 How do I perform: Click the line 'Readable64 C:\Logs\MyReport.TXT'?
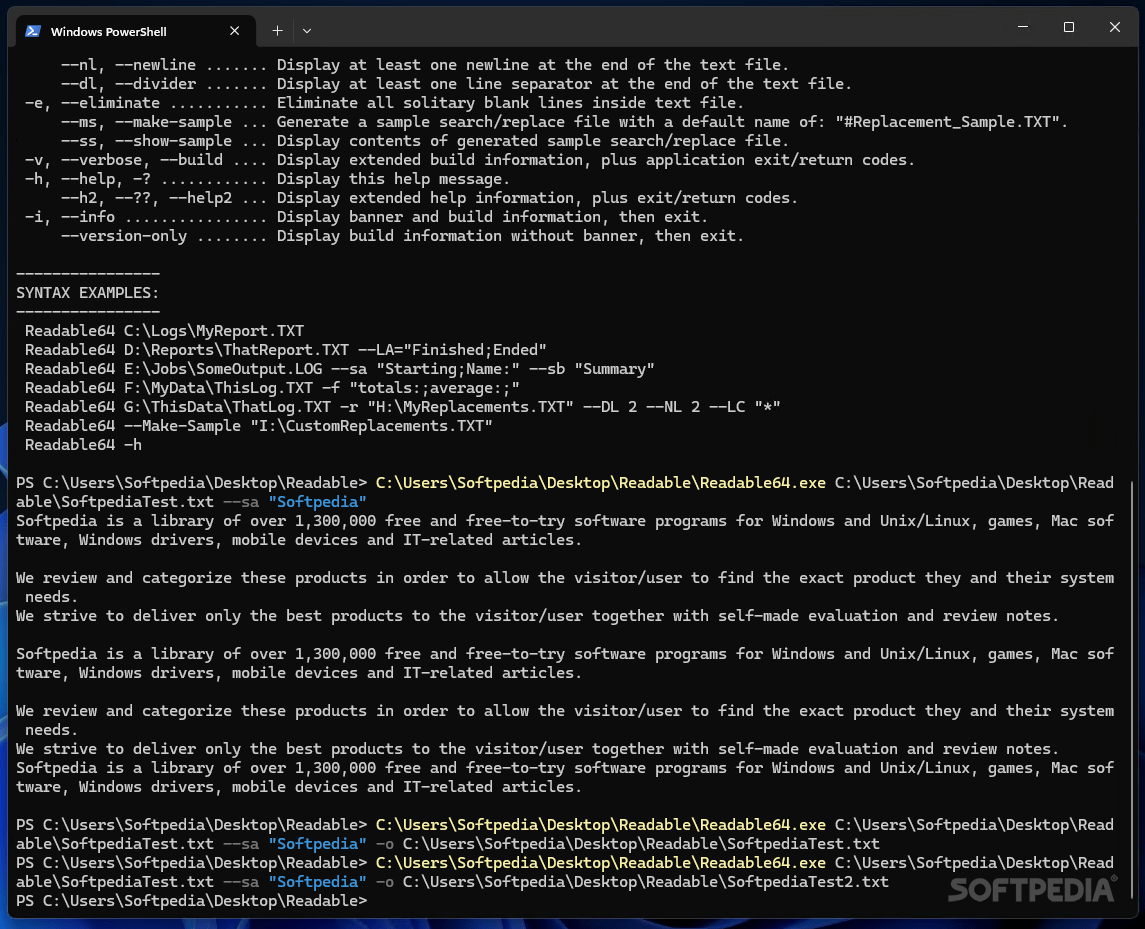[x=164, y=331]
